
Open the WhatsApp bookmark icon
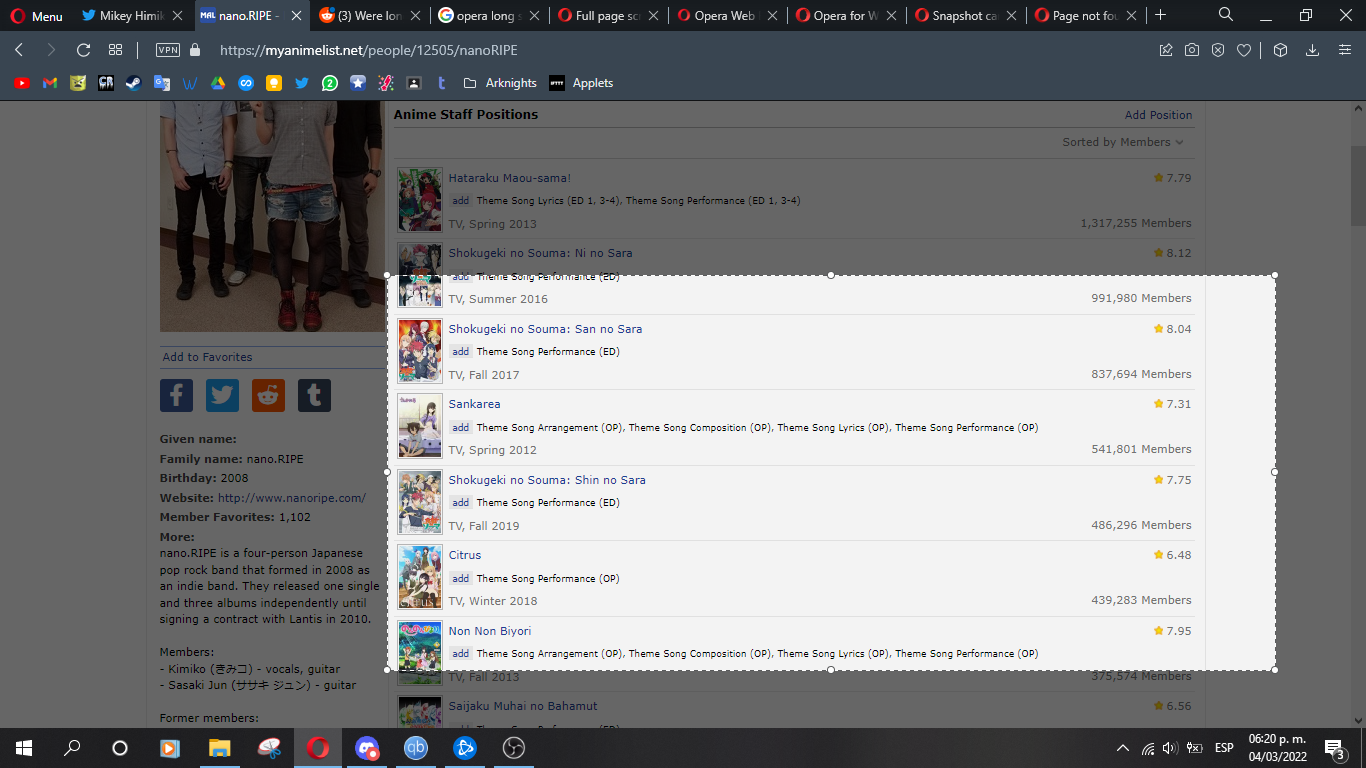(x=329, y=83)
